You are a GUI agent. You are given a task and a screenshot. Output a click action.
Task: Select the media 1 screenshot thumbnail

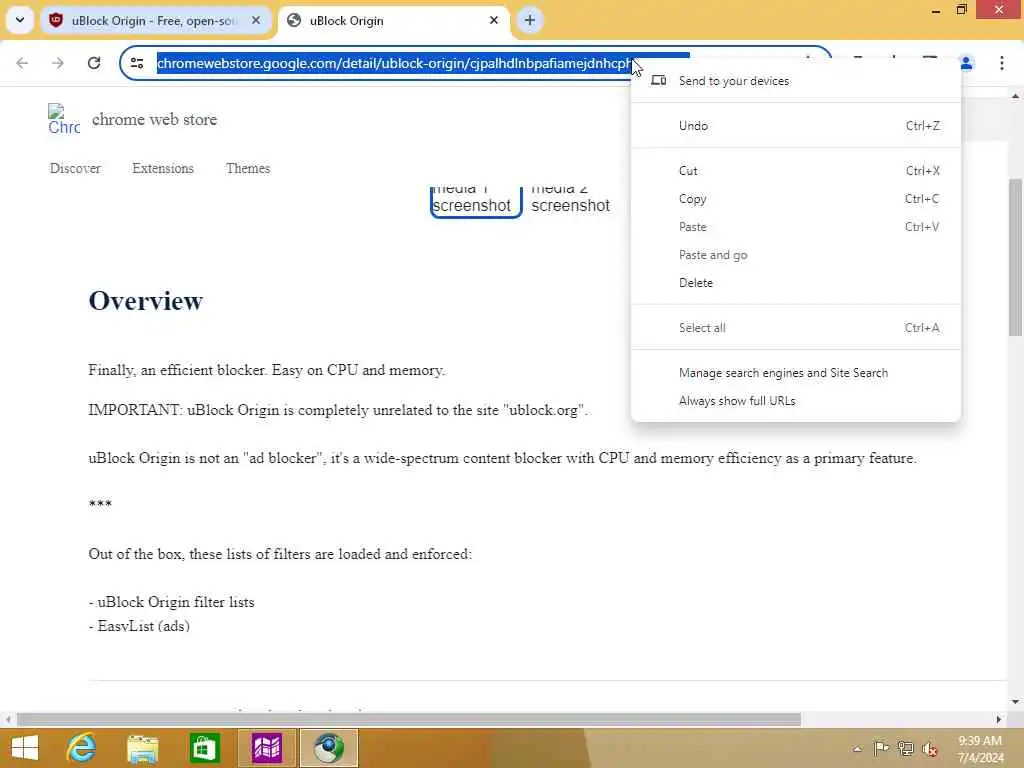point(475,202)
